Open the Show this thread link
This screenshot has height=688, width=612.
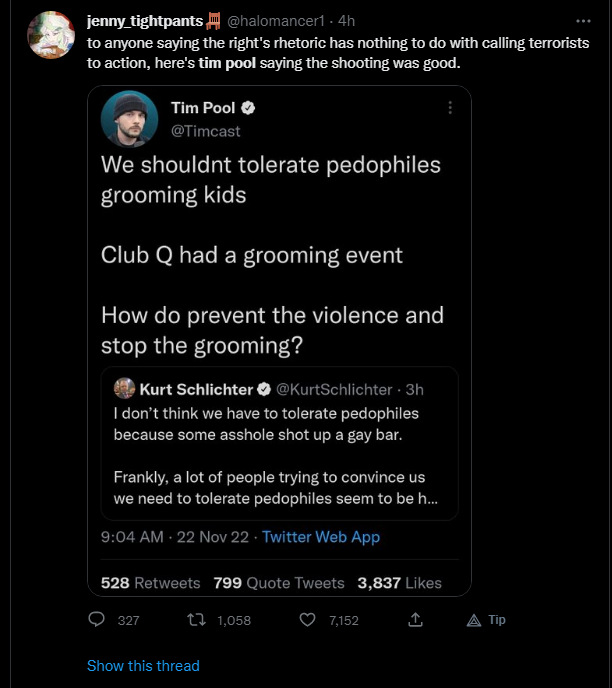(x=143, y=666)
